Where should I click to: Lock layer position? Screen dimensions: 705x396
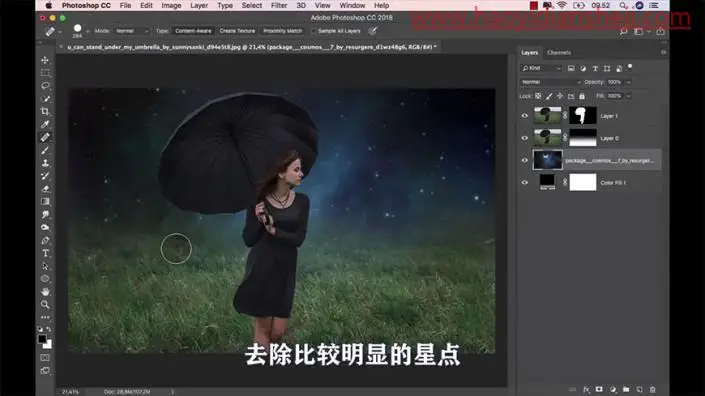tap(560, 96)
